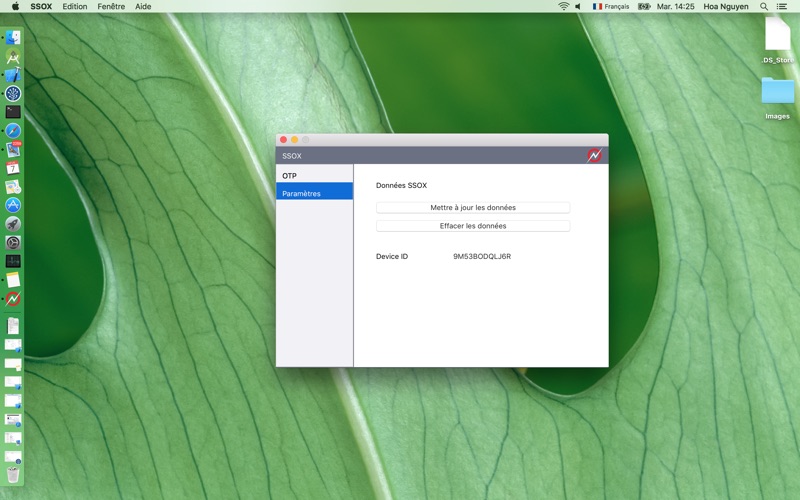Click the clock showing Mar. 14:25
Image resolution: width=800 pixels, height=500 pixels.
676,6
